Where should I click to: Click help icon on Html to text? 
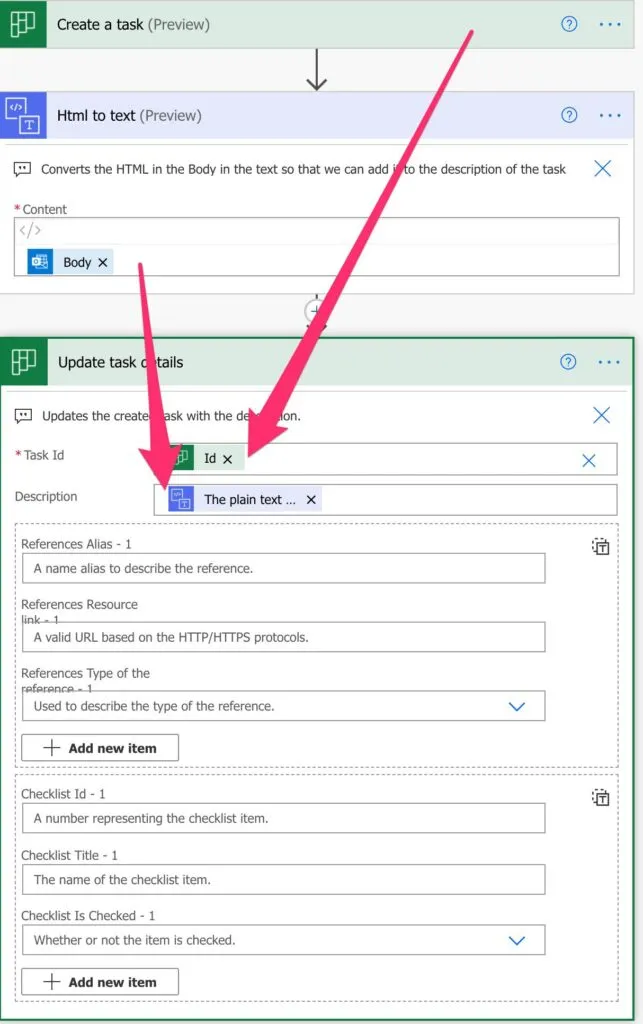(x=569, y=115)
